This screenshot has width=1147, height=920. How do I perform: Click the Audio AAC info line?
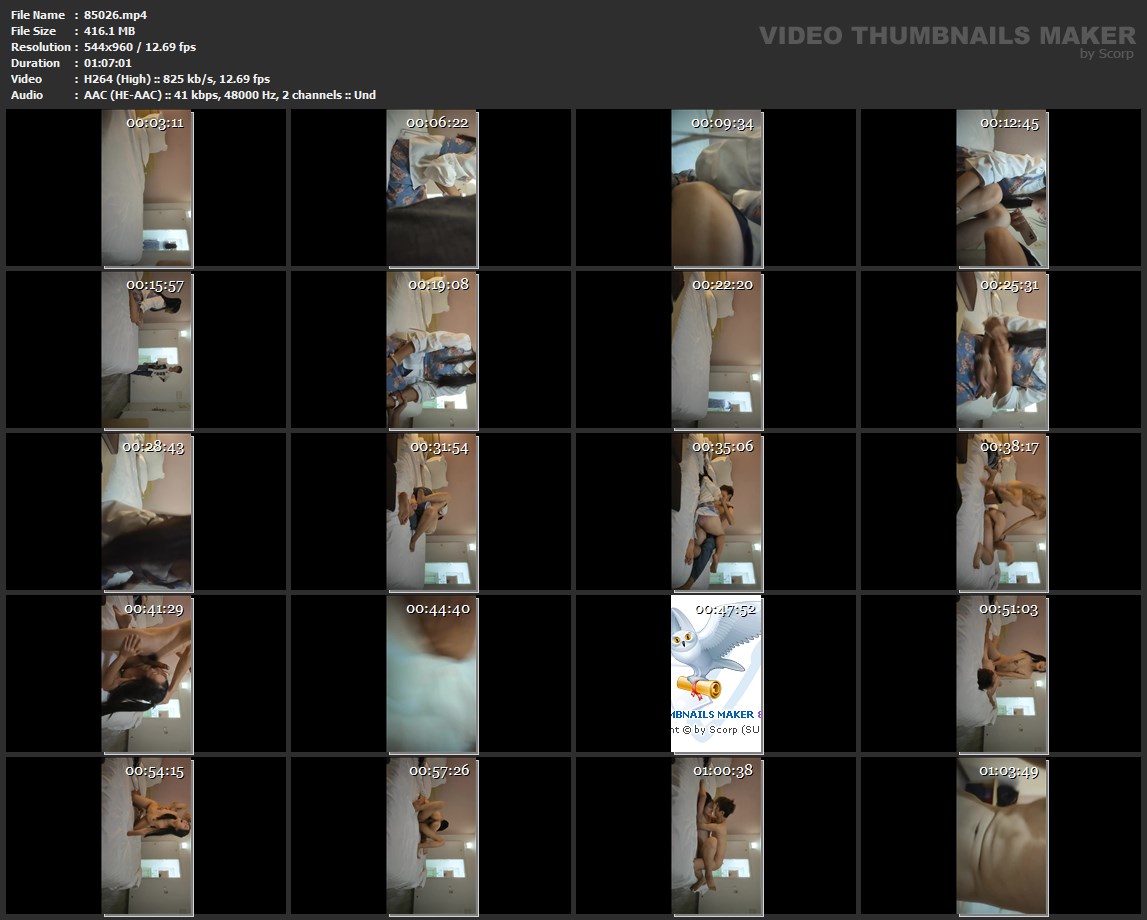click(230, 95)
